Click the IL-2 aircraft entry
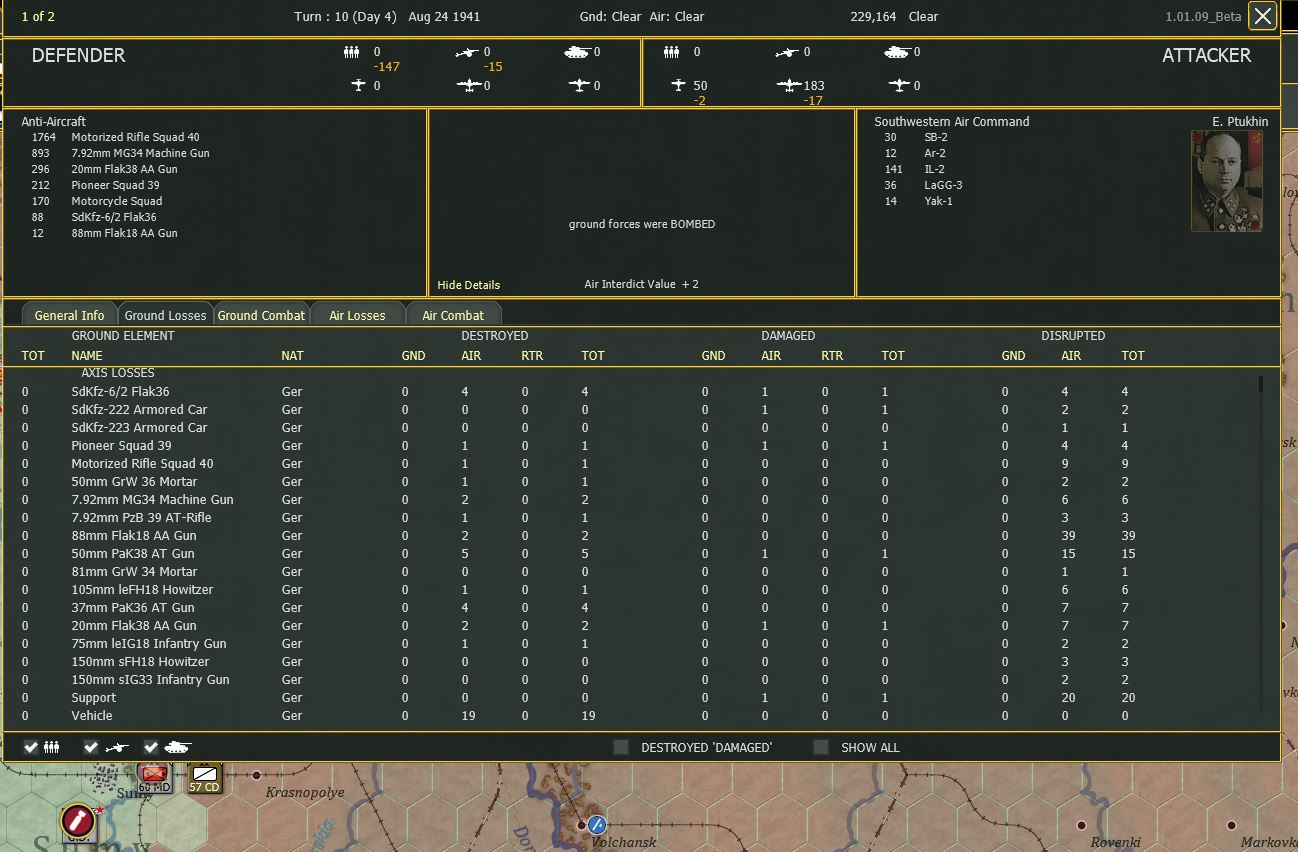 pyautogui.click(x=935, y=169)
